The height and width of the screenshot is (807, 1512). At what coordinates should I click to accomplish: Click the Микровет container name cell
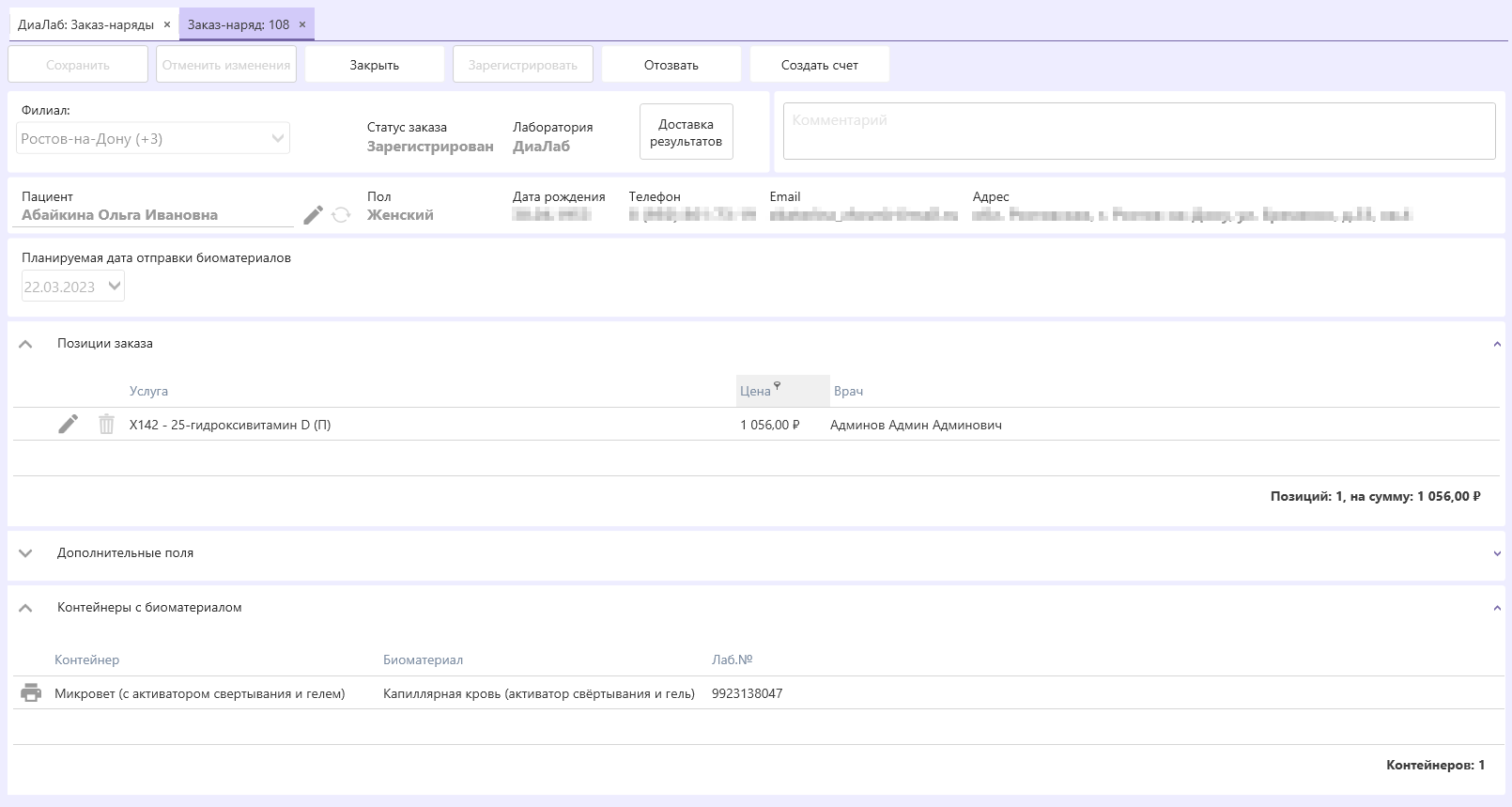[x=200, y=693]
